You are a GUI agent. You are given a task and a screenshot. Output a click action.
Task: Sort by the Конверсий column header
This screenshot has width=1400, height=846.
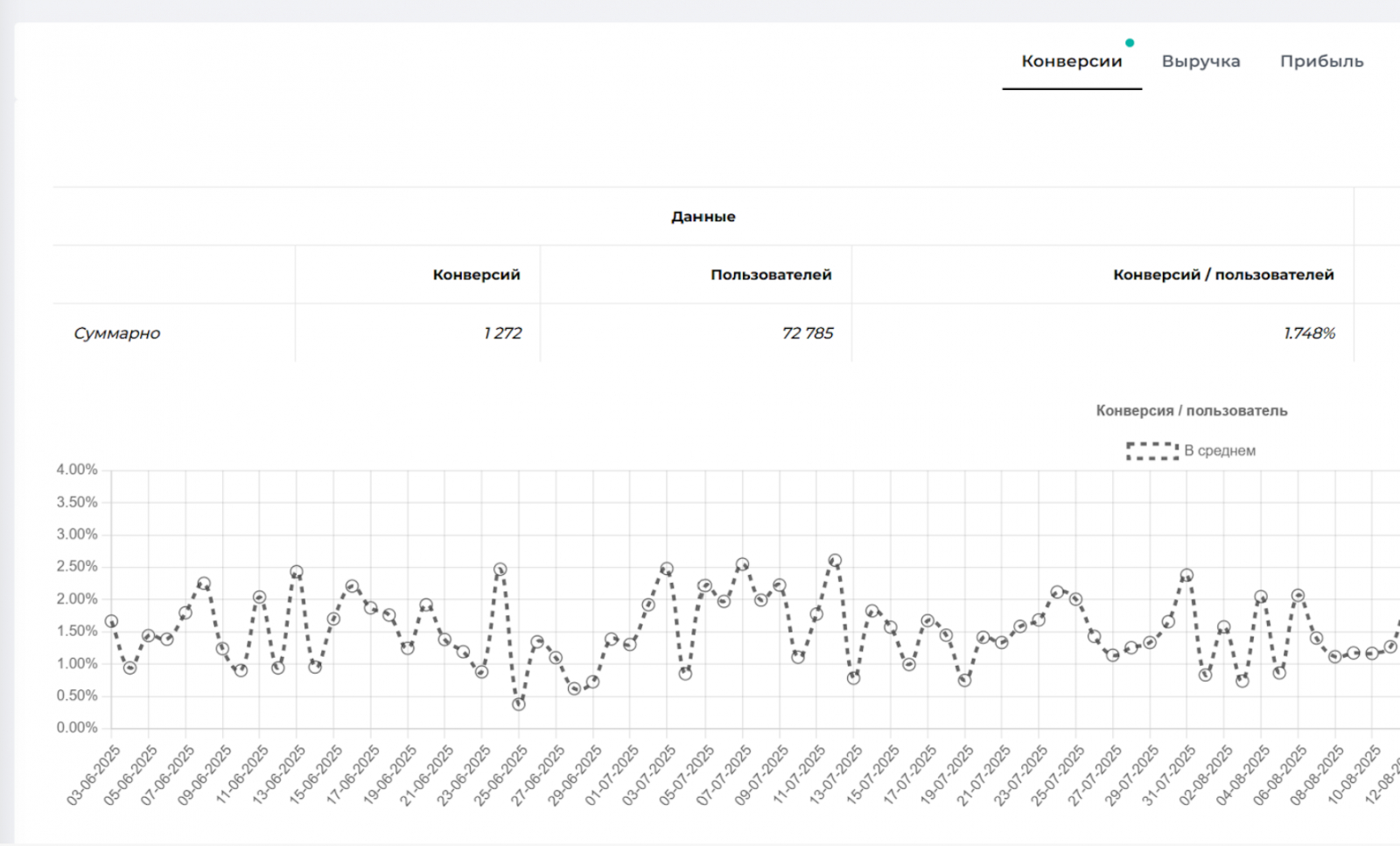pyautogui.click(x=476, y=275)
